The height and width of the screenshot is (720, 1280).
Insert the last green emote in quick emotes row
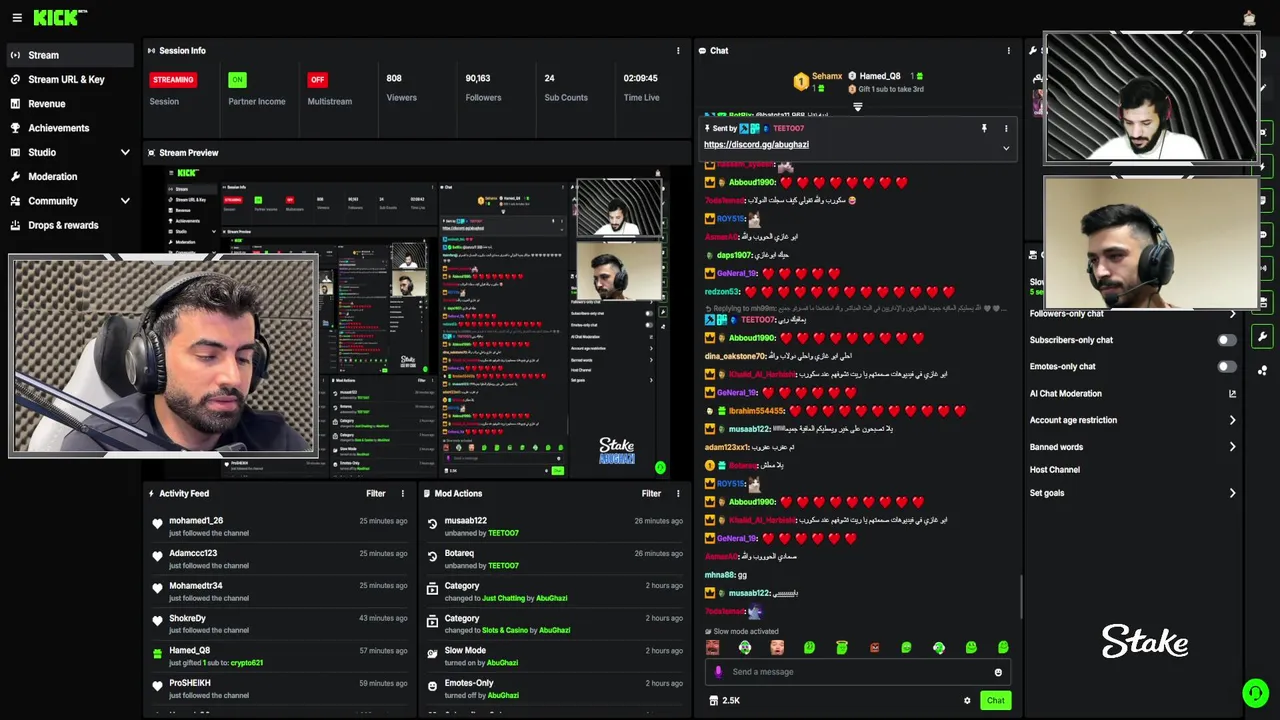pos(1003,648)
